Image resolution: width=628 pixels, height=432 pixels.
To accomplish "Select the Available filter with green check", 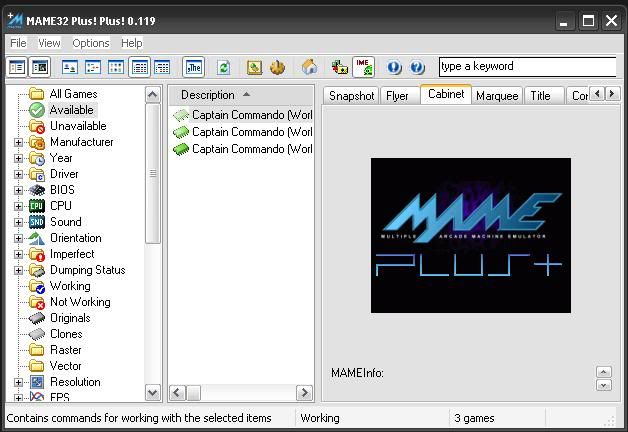I will point(63,110).
